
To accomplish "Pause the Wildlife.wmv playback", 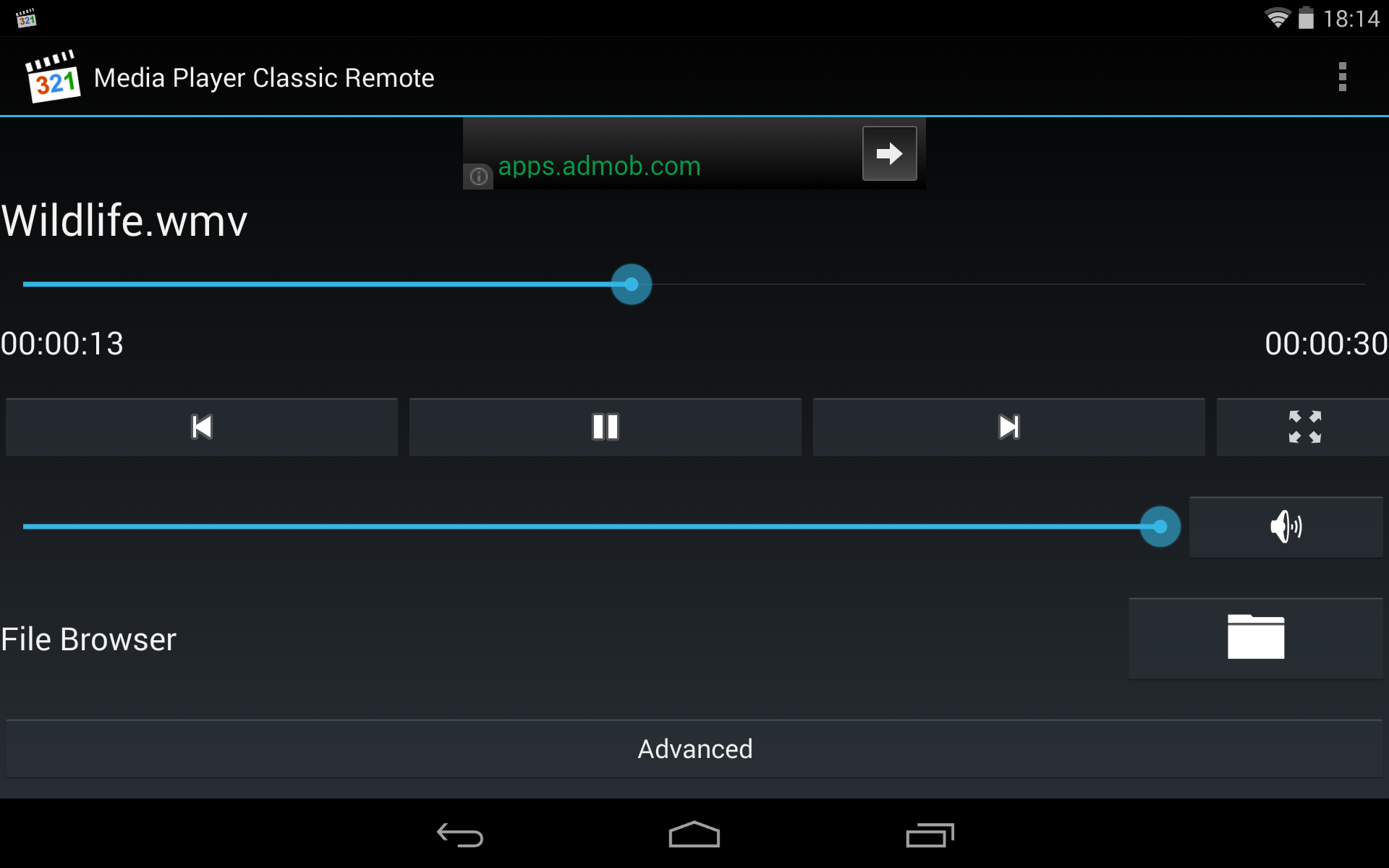I will click(606, 427).
